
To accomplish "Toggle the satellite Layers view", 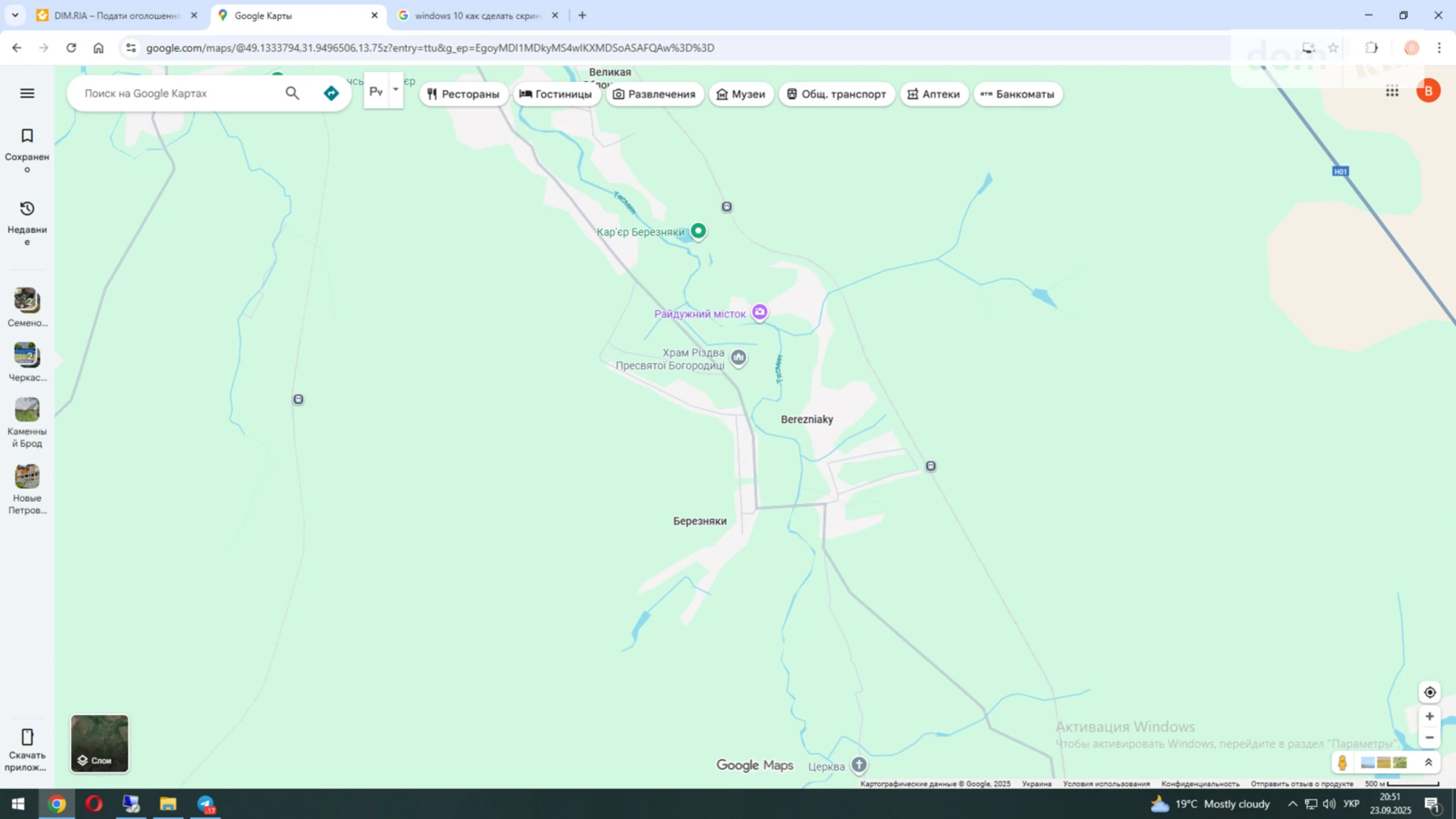I will coord(99,743).
